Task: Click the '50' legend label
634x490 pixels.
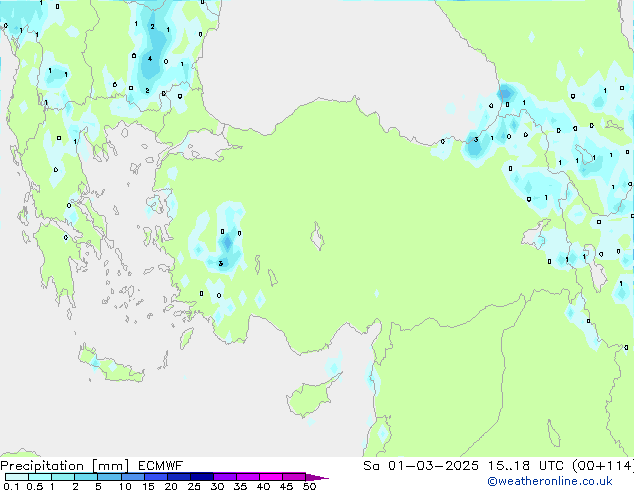Action: [310, 486]
